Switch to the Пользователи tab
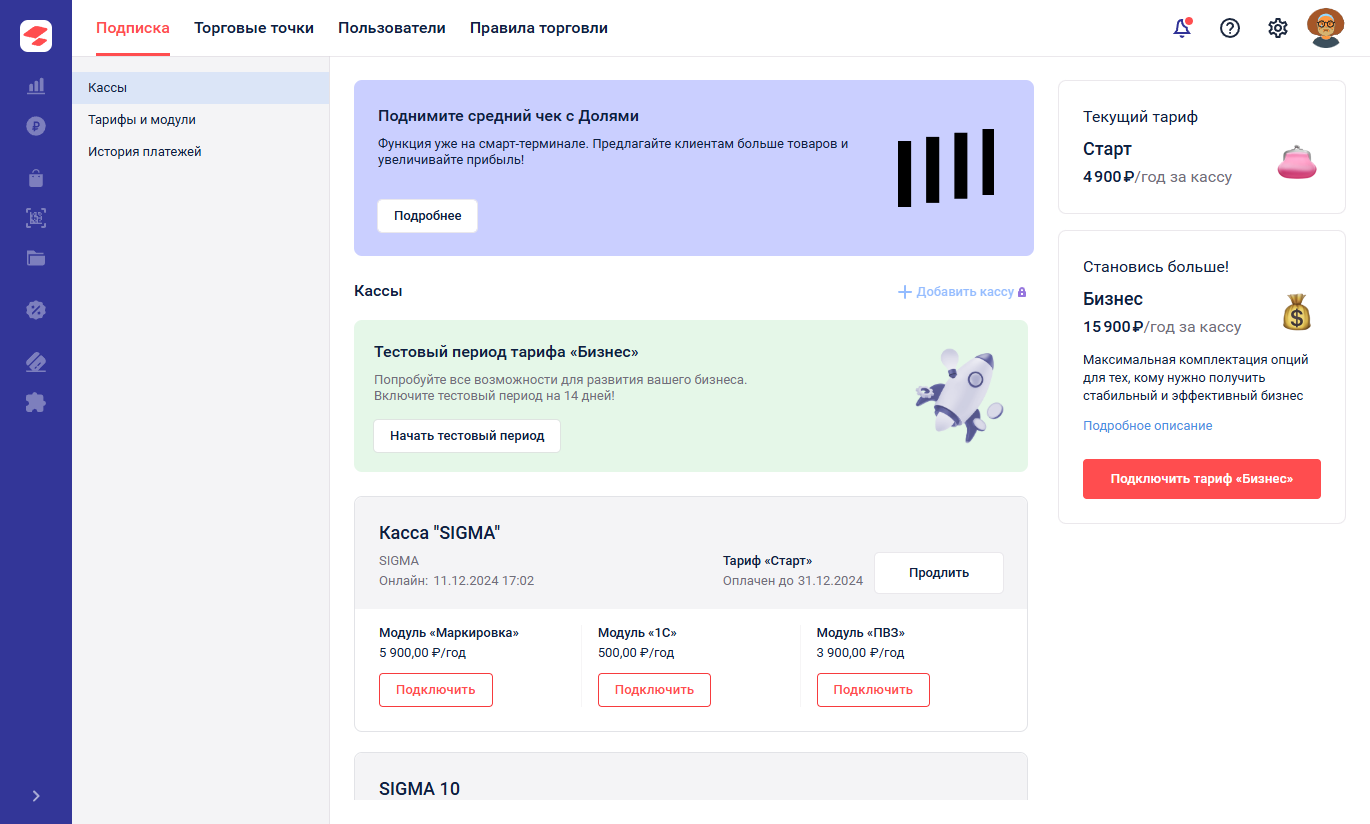Screen dimensions: 1370x824 pyautogui.click(x=392, y=28)
